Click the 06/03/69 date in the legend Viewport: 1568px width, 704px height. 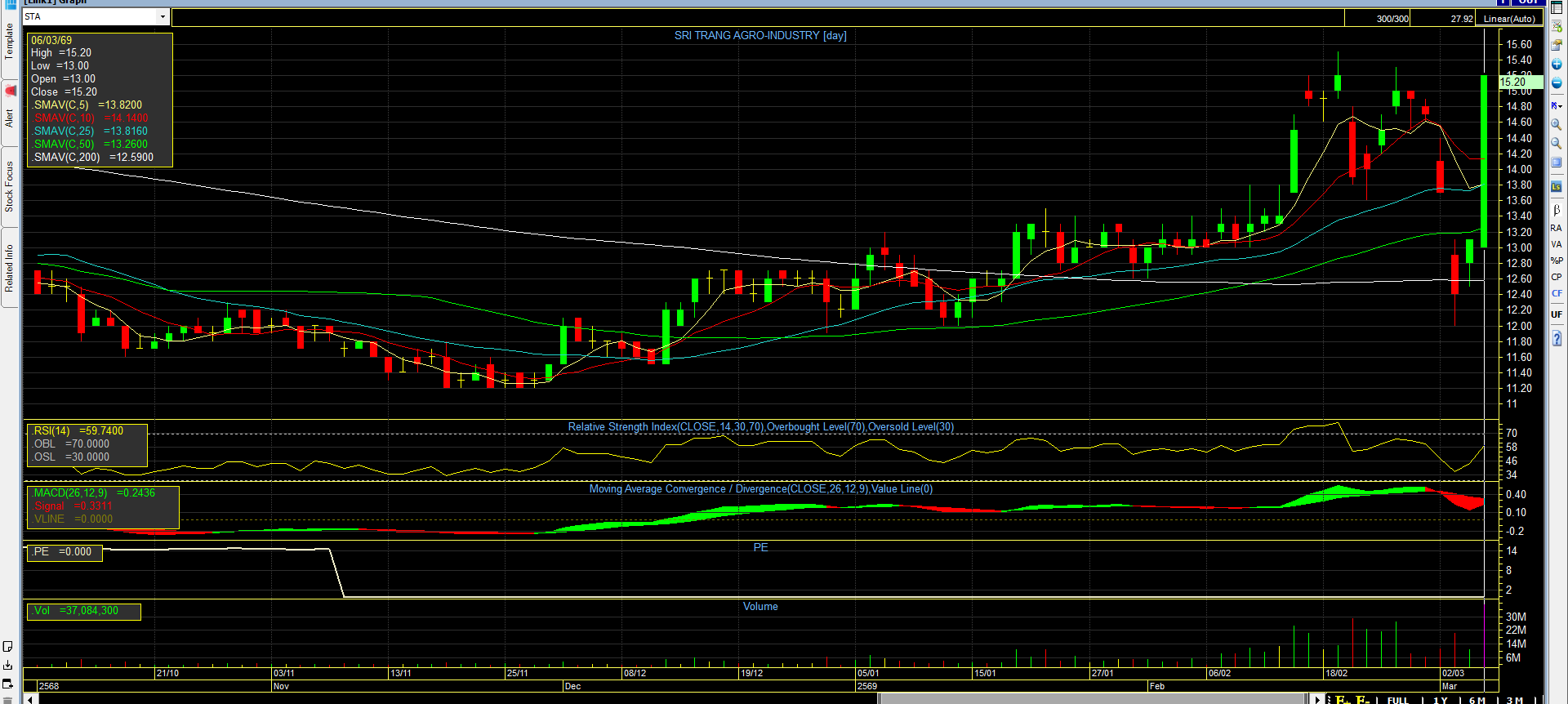(x=51, y=40)
